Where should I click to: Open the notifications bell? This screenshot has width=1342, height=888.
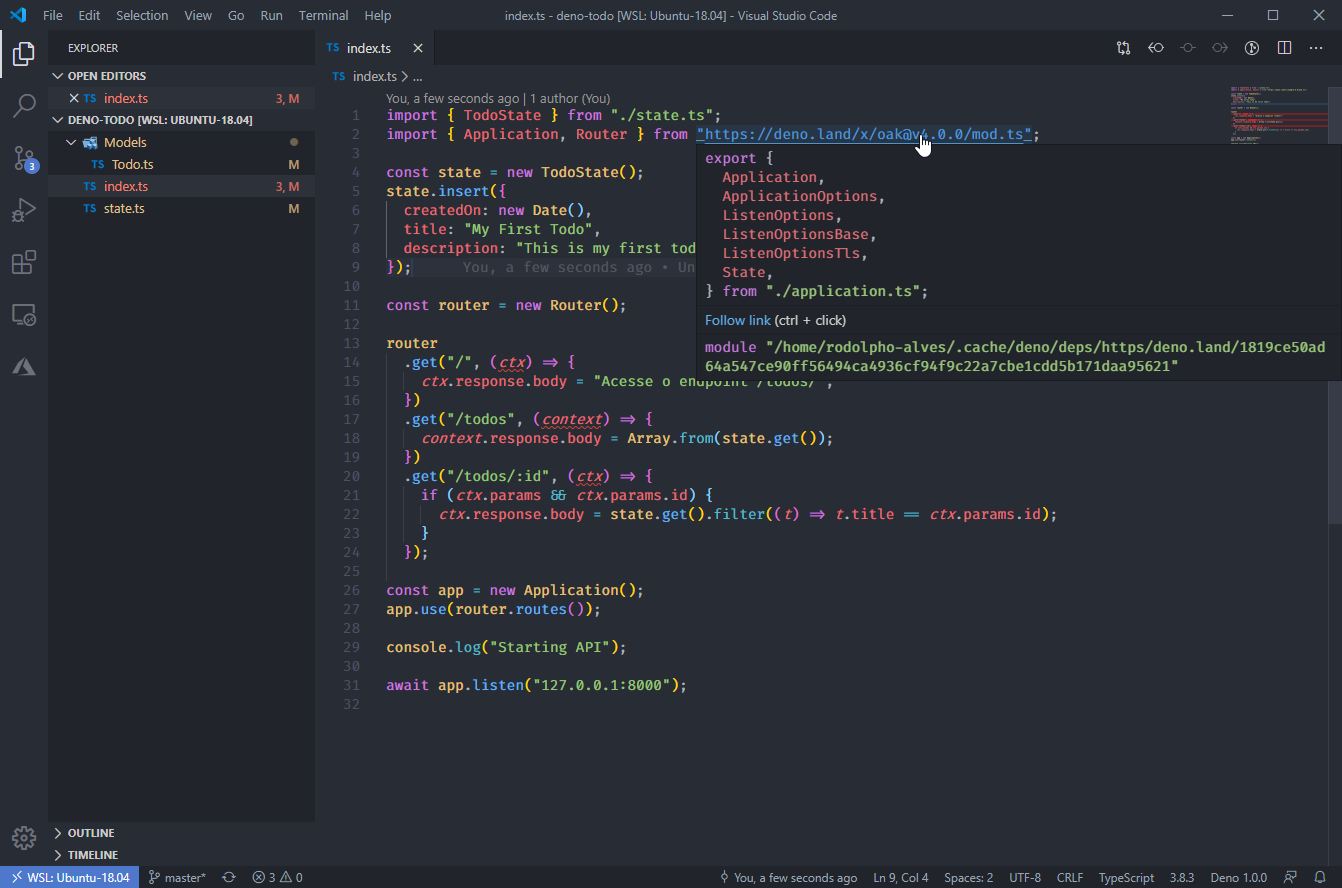coord(1320,877)
